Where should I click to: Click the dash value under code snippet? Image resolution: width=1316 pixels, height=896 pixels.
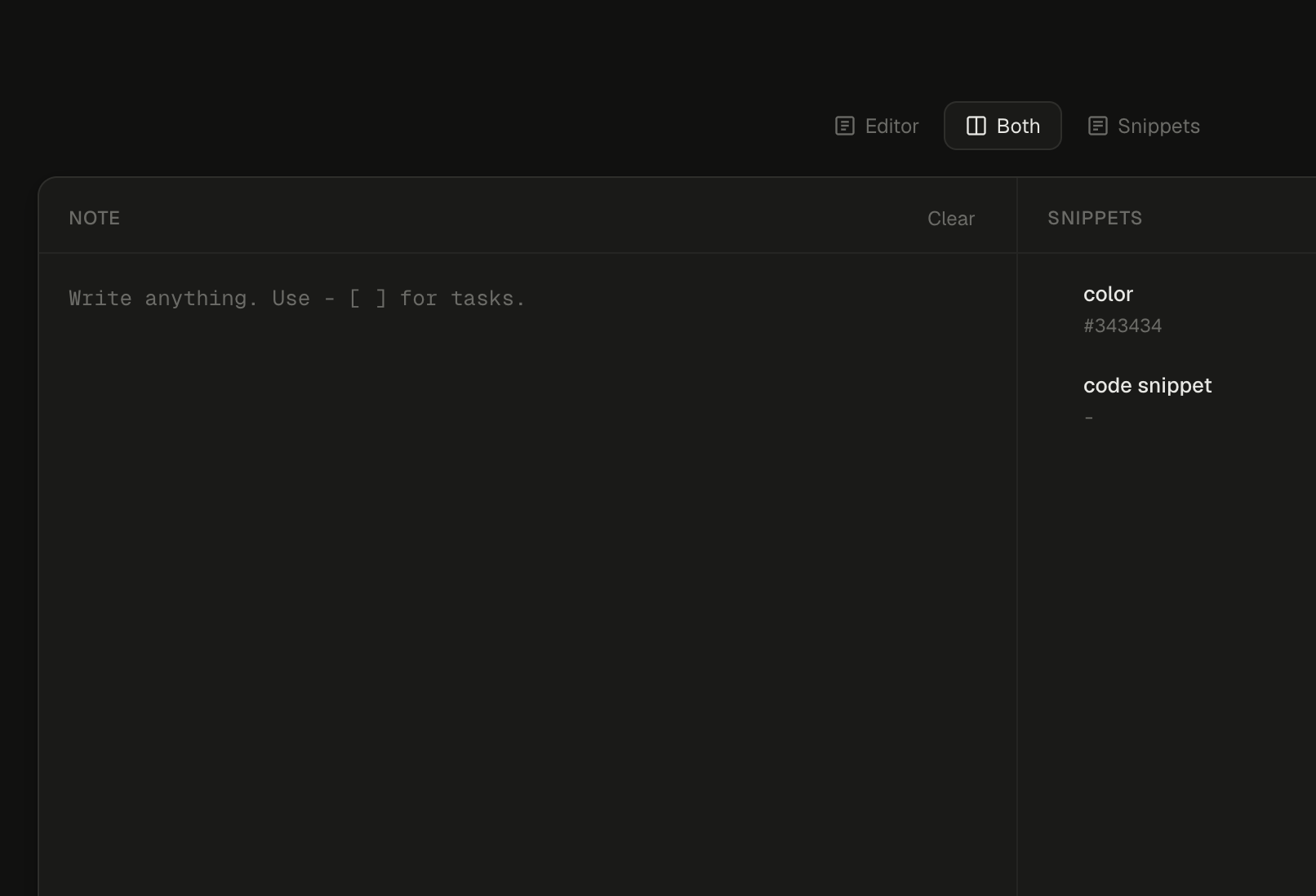tap(1088, 418)
